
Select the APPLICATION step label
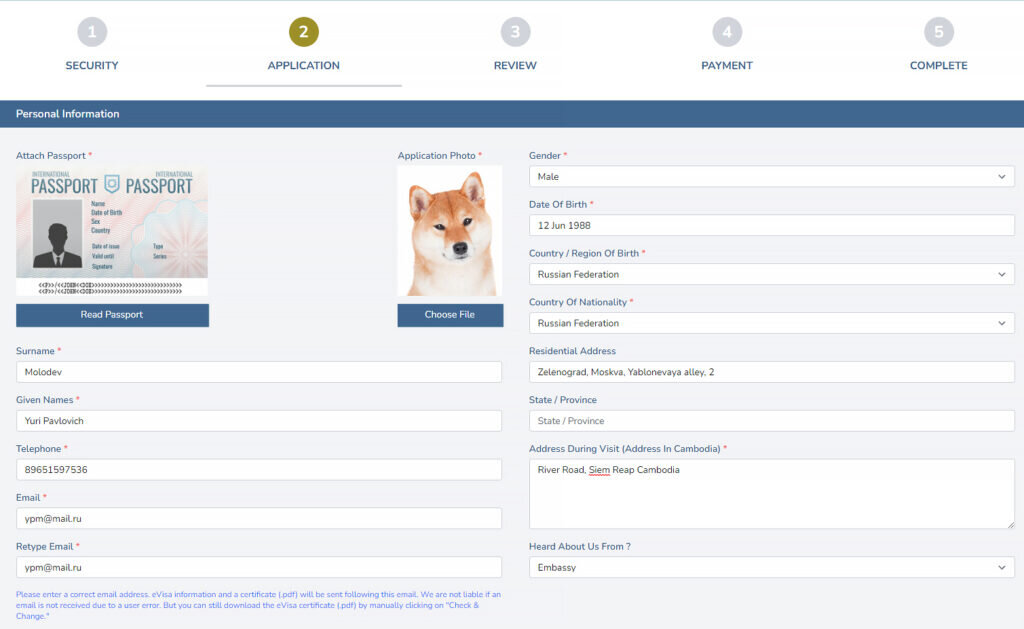(304, 65)
